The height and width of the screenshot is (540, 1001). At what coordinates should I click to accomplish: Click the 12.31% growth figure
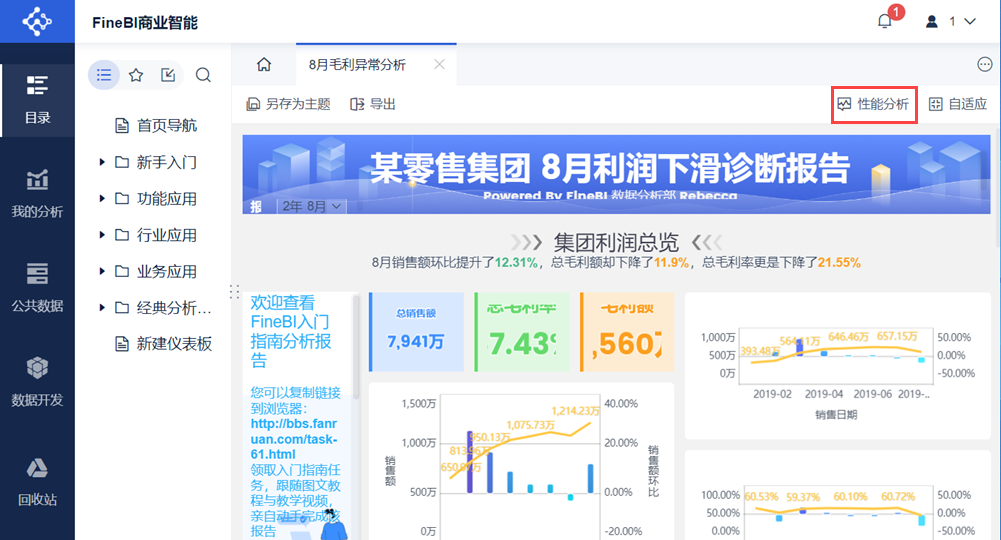[x=516, y=262]
